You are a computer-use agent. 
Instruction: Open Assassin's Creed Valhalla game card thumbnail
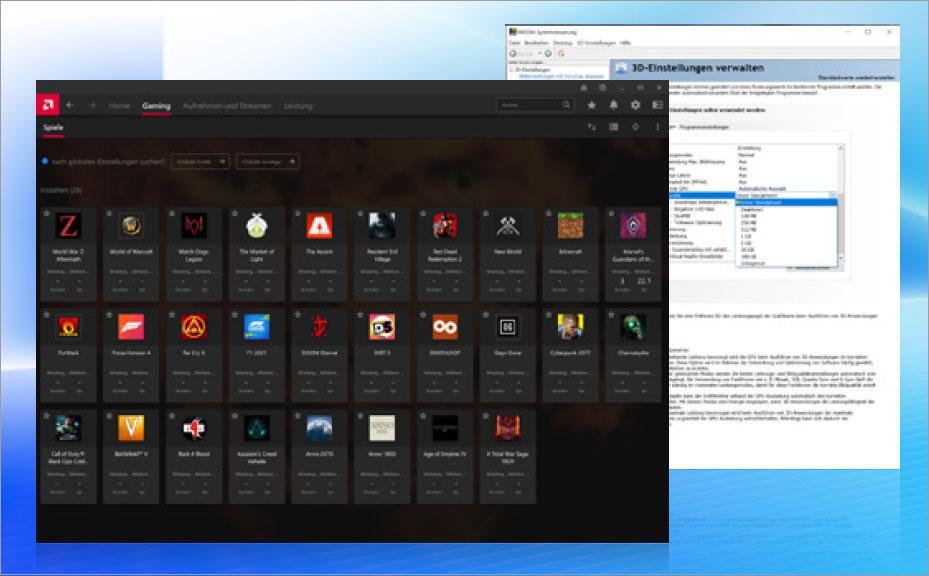tap(257, 428)
